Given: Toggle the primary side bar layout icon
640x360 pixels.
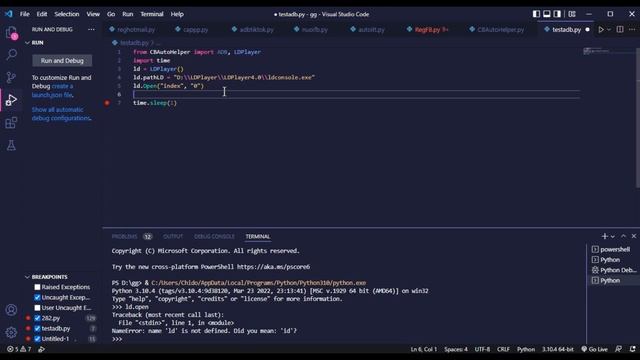Looking at the screenshot, I should tap(536, 14).
